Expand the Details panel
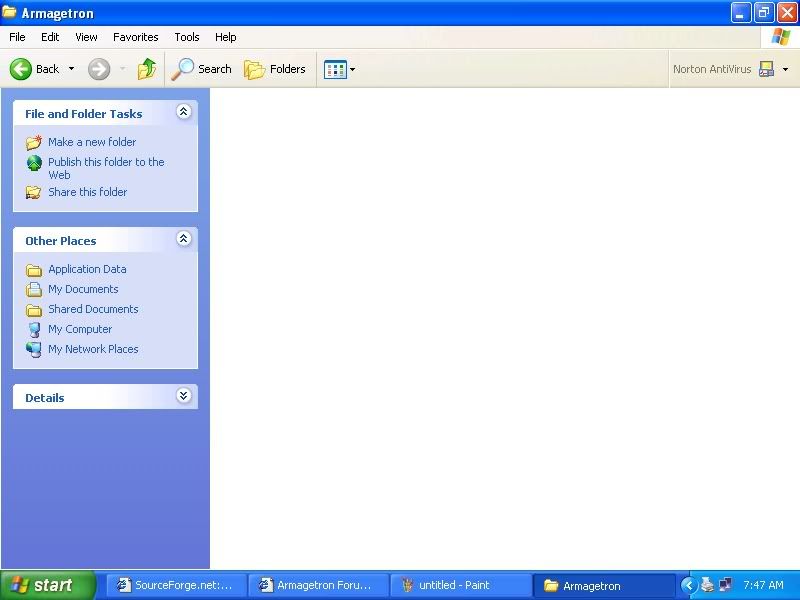The image size is (800, 600). 183,397
